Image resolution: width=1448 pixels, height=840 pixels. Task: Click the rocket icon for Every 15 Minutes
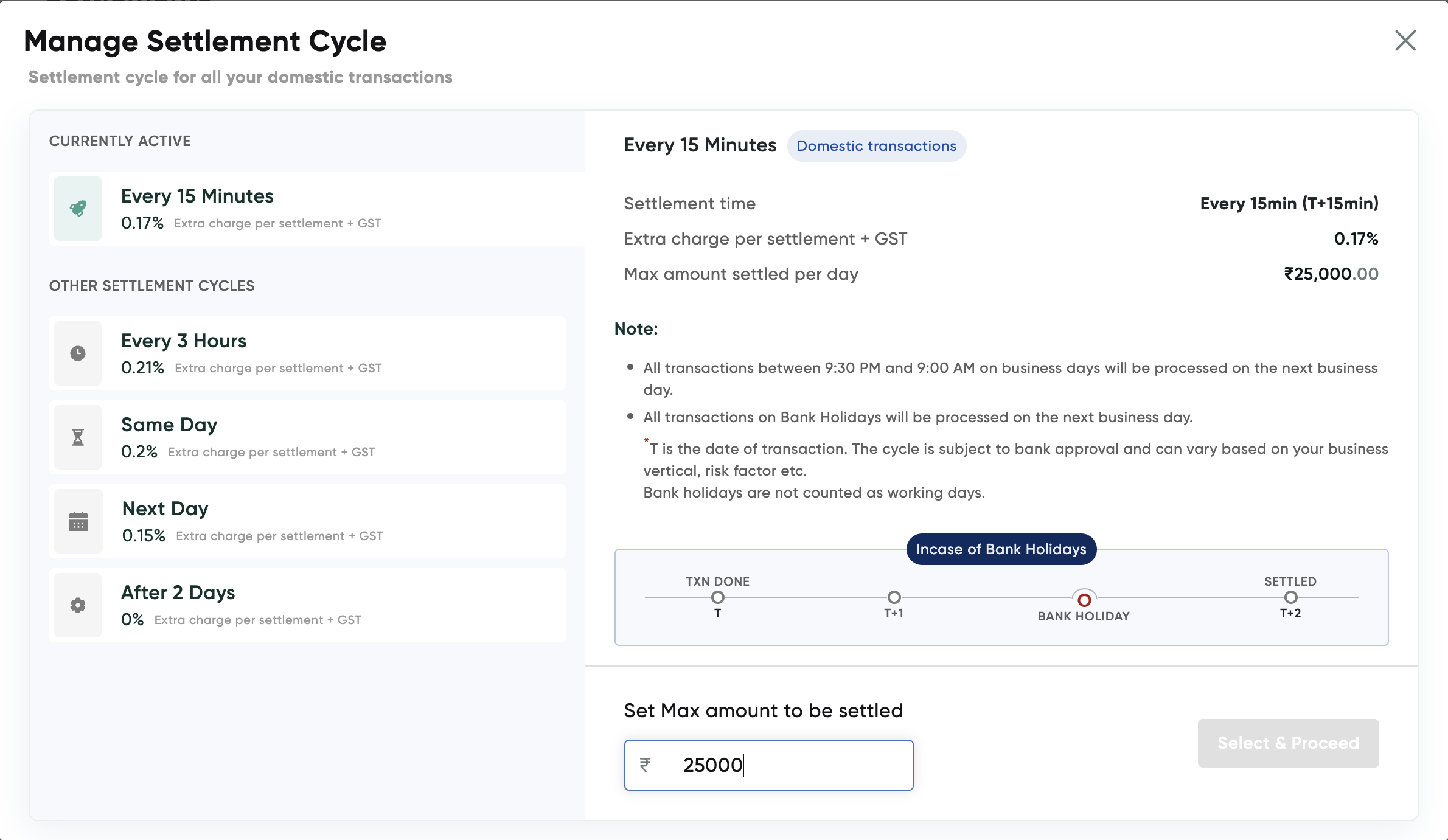click(x=78, y=209)
